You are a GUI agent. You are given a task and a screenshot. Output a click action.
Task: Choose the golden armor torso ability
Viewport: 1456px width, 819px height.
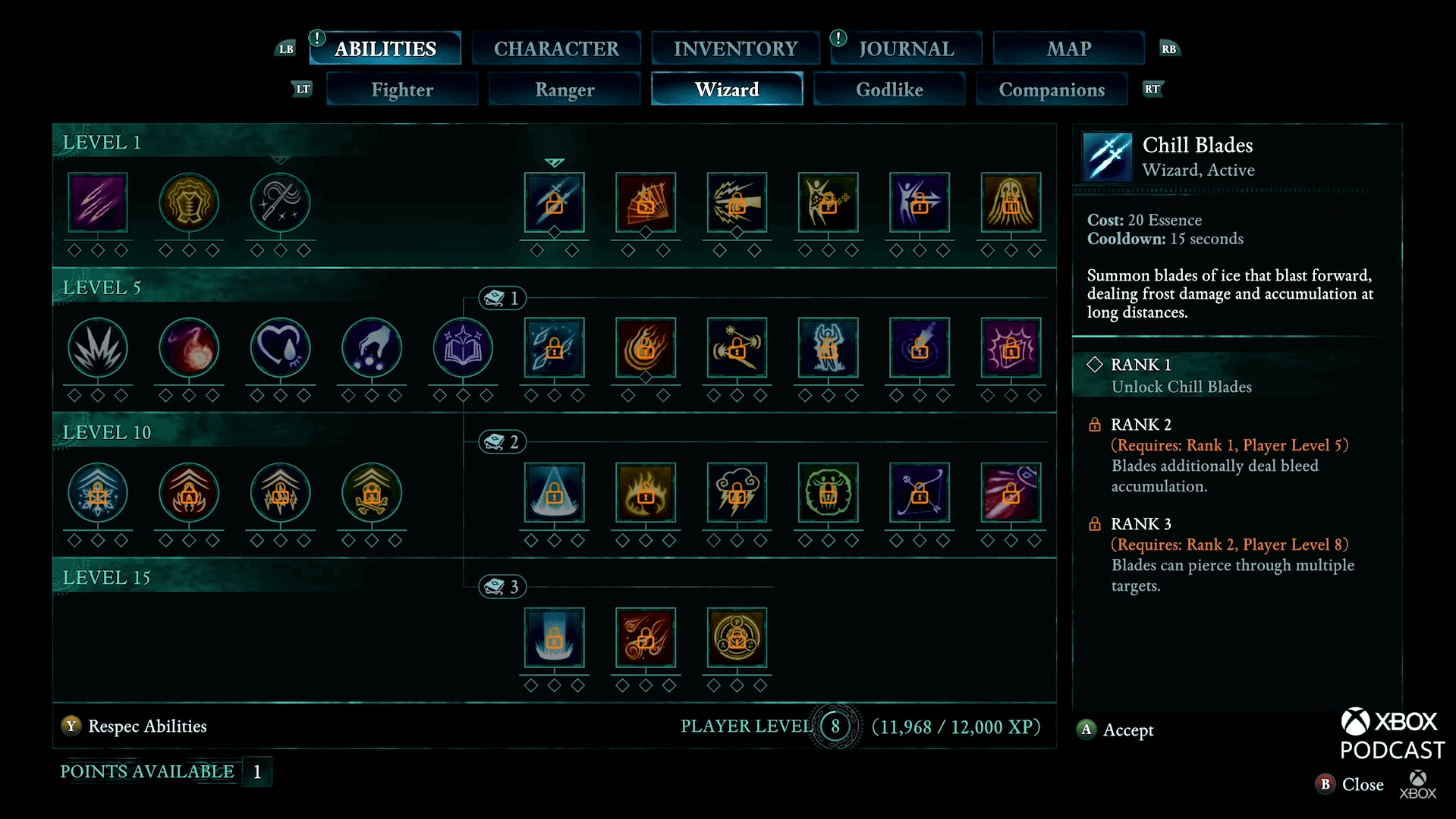[189, 202]
